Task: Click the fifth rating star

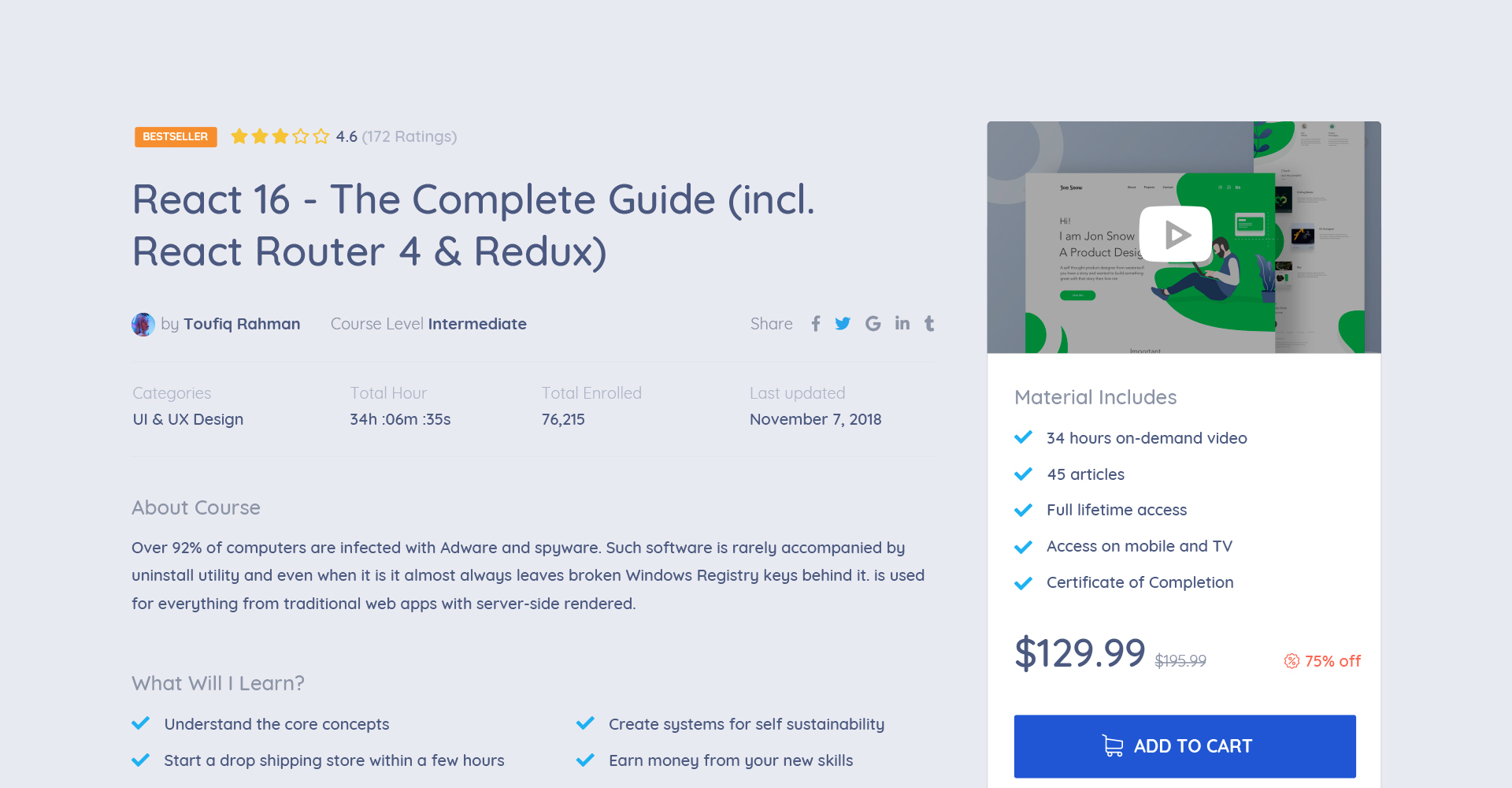Action: pyautogui.click(x=321, y=136)
